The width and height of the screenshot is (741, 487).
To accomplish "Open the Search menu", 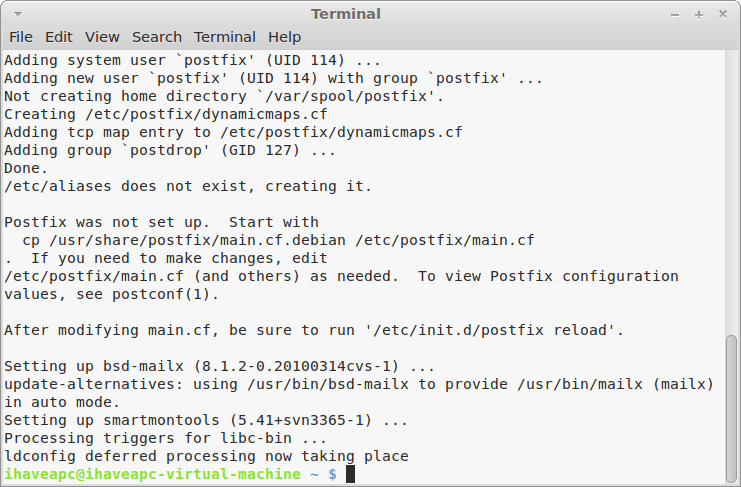I will (157, 37).
